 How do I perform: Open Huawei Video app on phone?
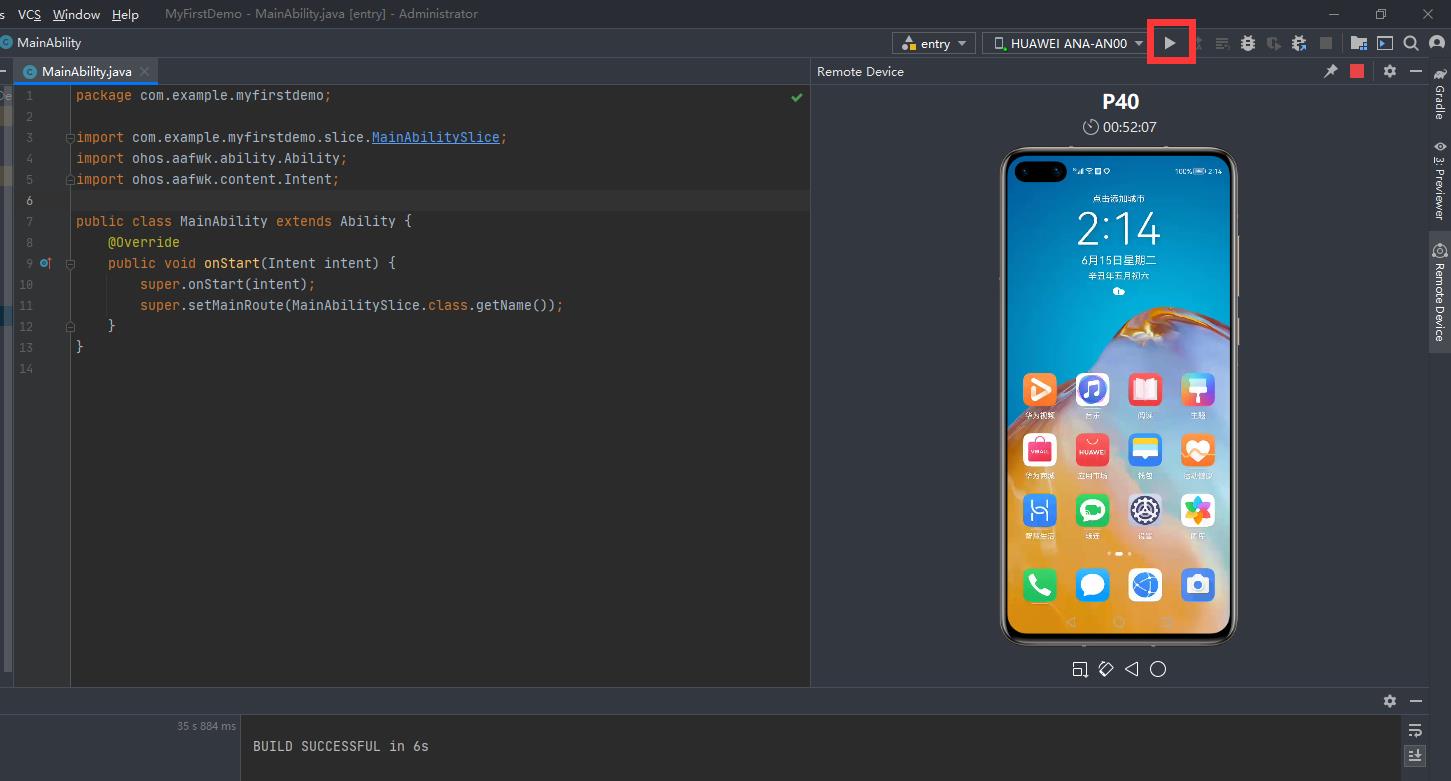click(x=1040, y=390)
